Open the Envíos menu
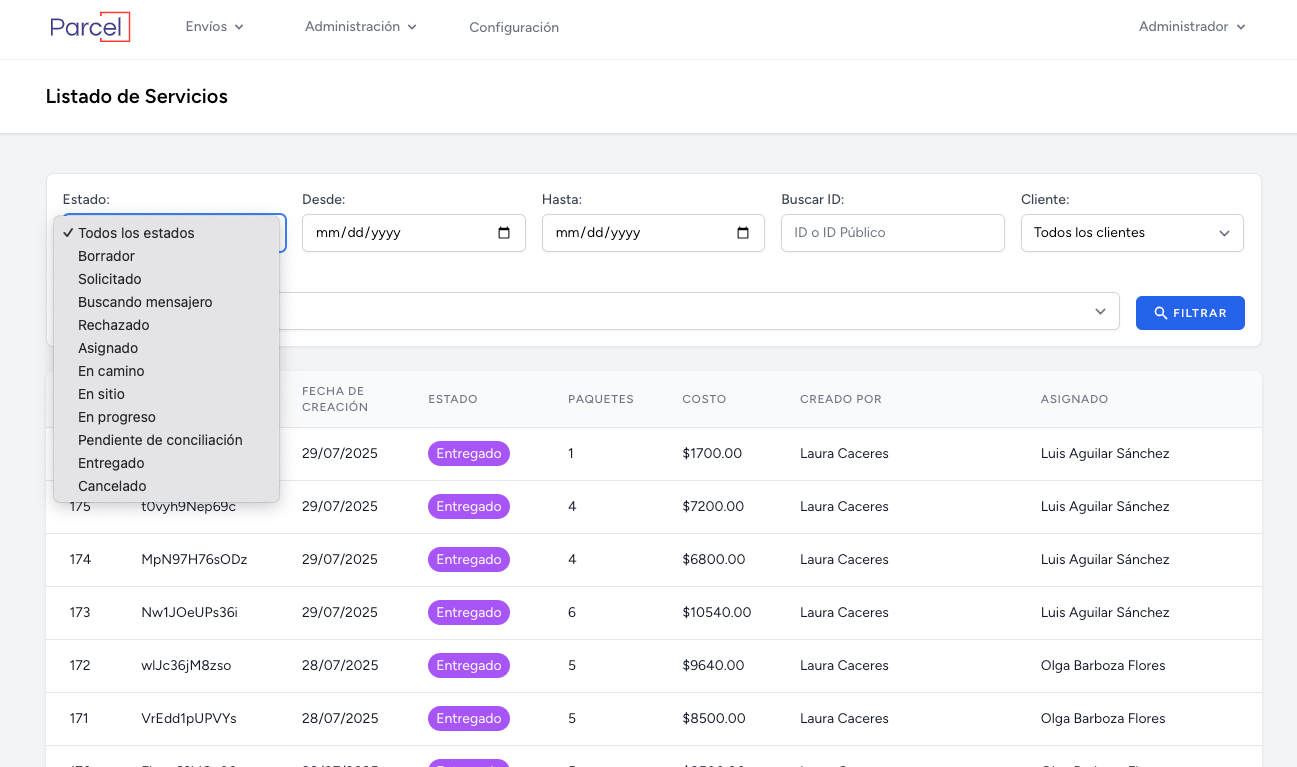Image resolution: width=1297 pixels, height=767 pixels. click(x=207, y=27)
